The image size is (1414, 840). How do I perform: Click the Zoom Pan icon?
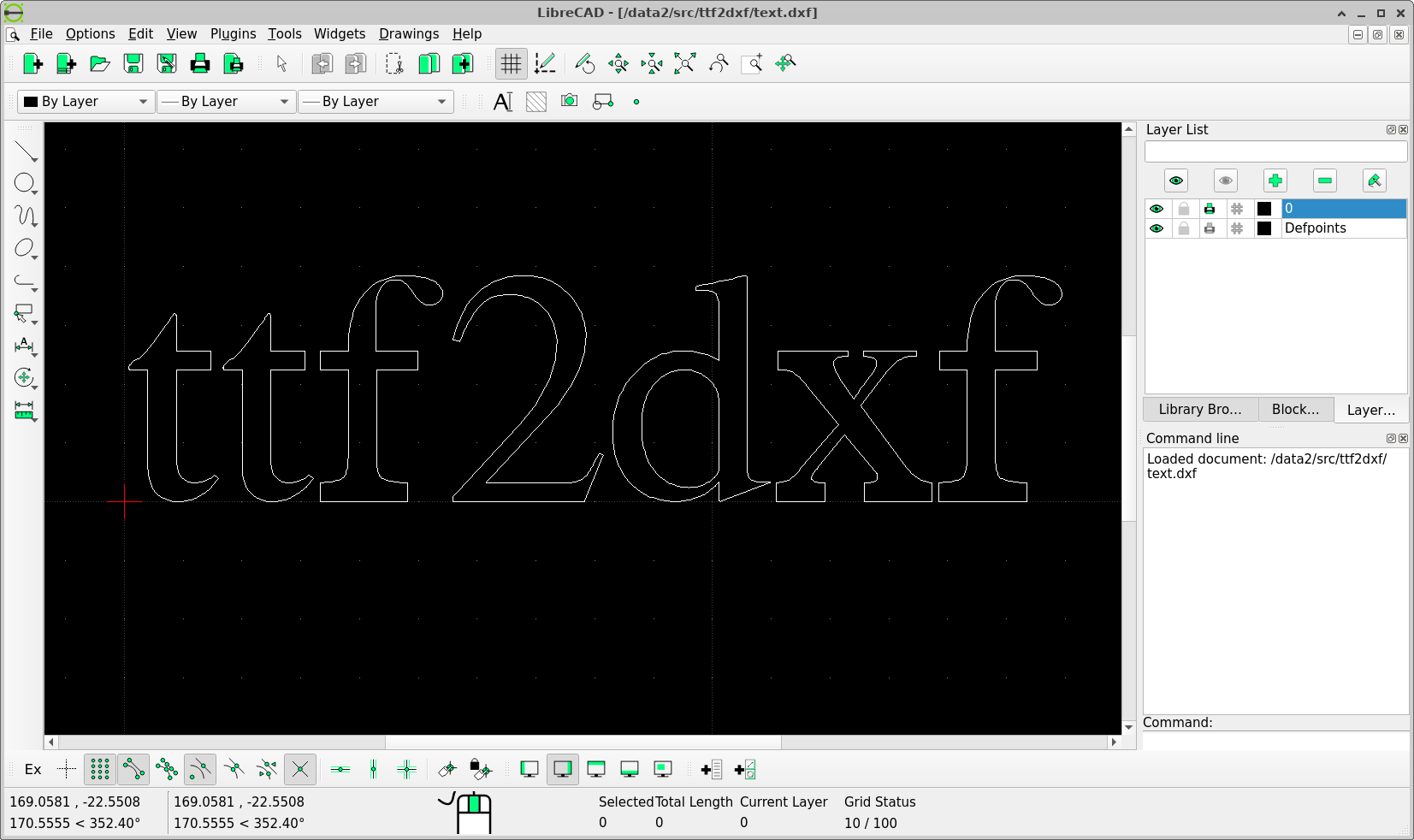(785, 63)
